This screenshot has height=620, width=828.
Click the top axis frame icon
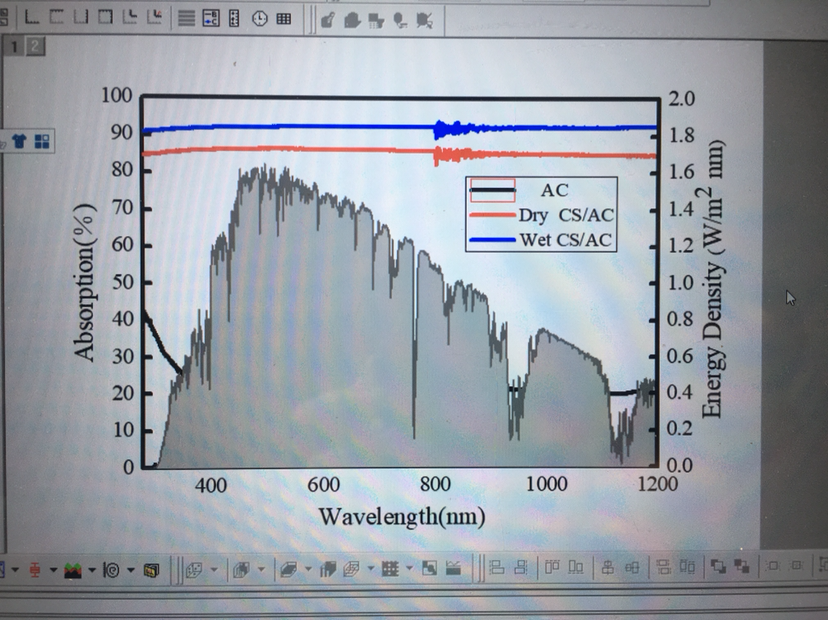pos(57,17)
